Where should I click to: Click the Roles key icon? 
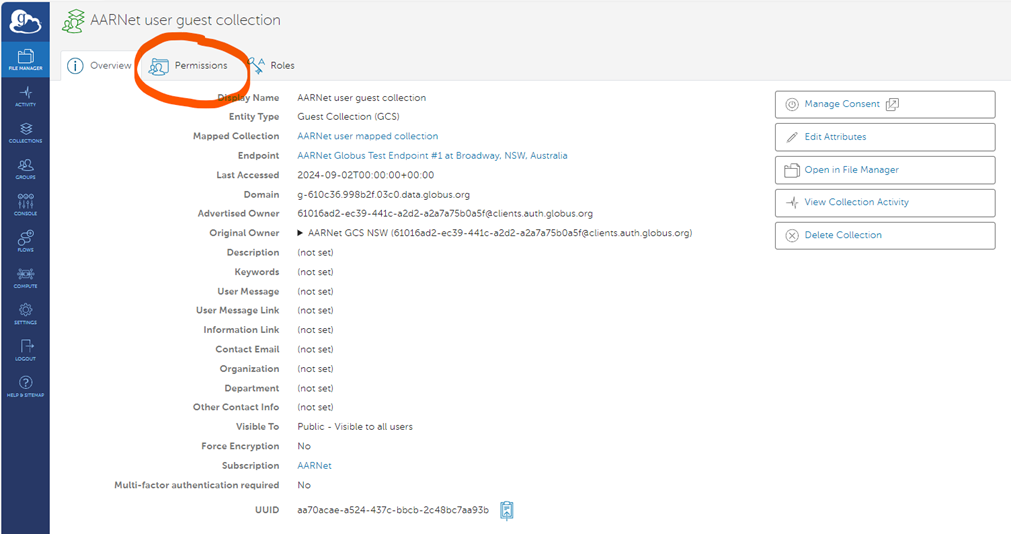click(x=256, y=65)
